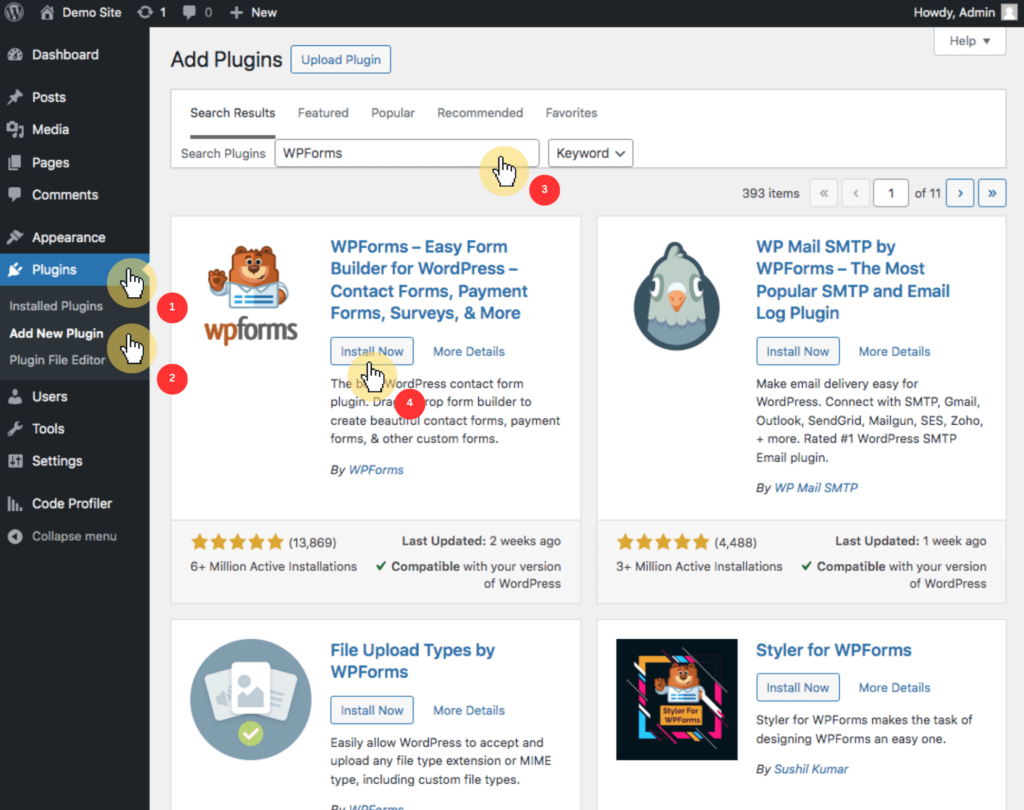Click the Upload Plugin button
This screenshot has height=810, width=1024.
(x=341, y=59)
